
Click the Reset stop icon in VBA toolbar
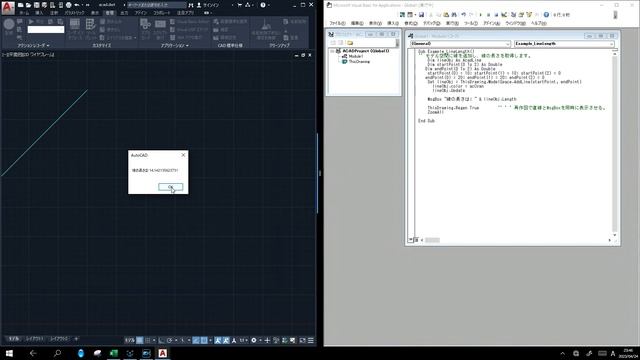pos(496,15)
